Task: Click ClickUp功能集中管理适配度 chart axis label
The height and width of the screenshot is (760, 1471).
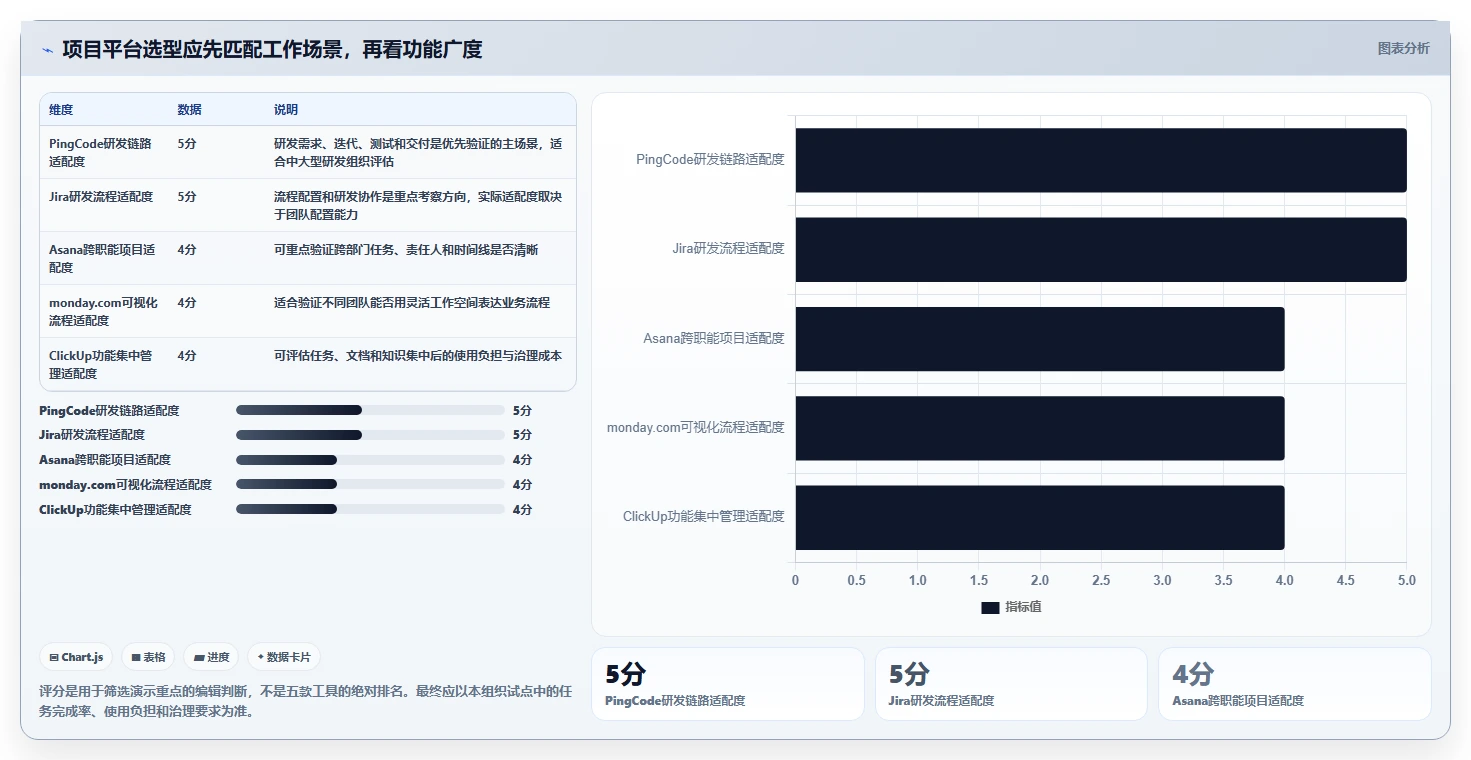Action: 704,516
